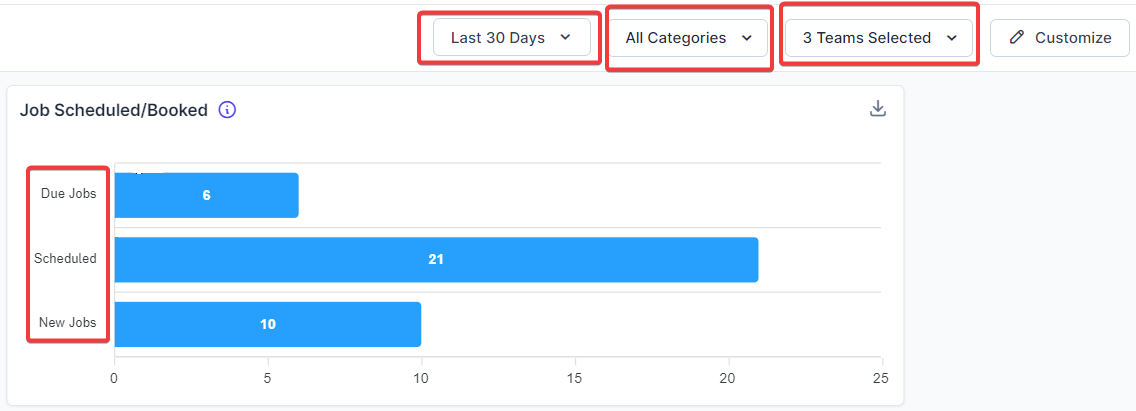Image resolution: width=1136 pixels, height=411 pixels.
Task: Click the pencil icon in Customize
Action: (x=1017, y=38)
